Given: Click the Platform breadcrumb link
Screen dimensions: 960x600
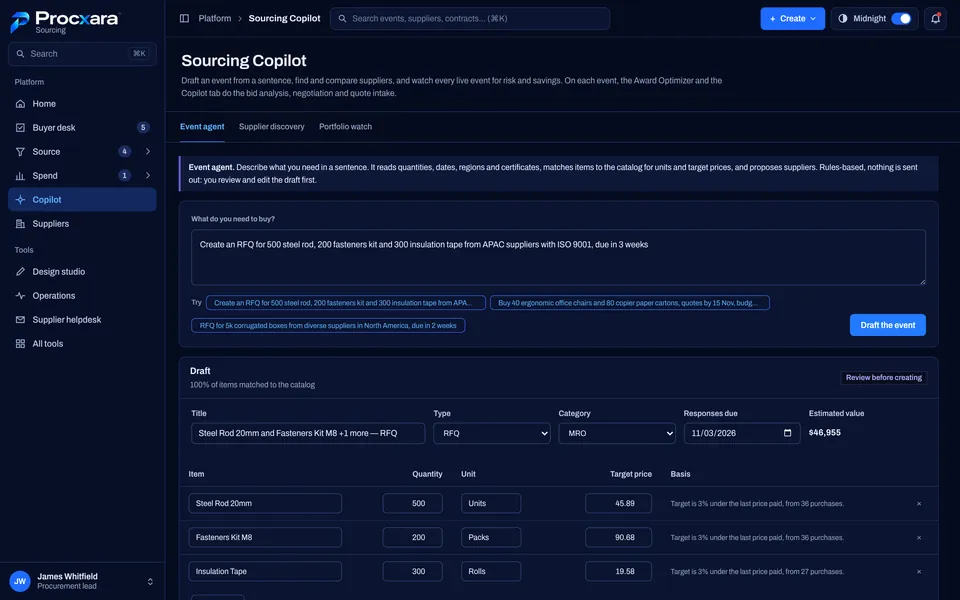Looking at the screenshot, I should (215, 18).
